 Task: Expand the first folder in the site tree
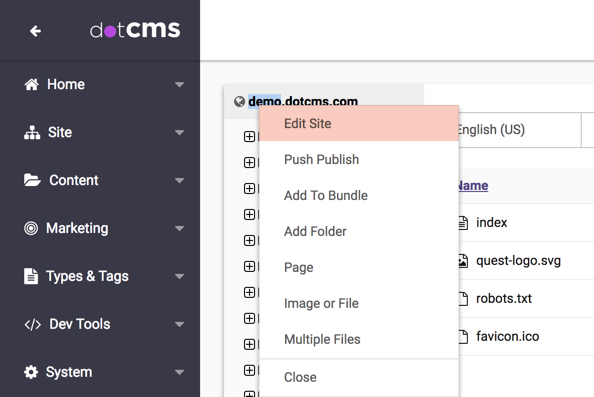click(x=249, y=137)
